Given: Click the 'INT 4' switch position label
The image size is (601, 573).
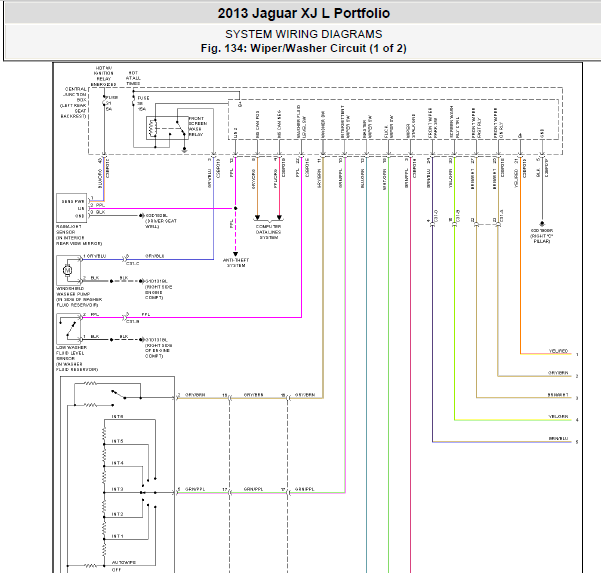Looking at the screenshot, I should coord(117,463).
